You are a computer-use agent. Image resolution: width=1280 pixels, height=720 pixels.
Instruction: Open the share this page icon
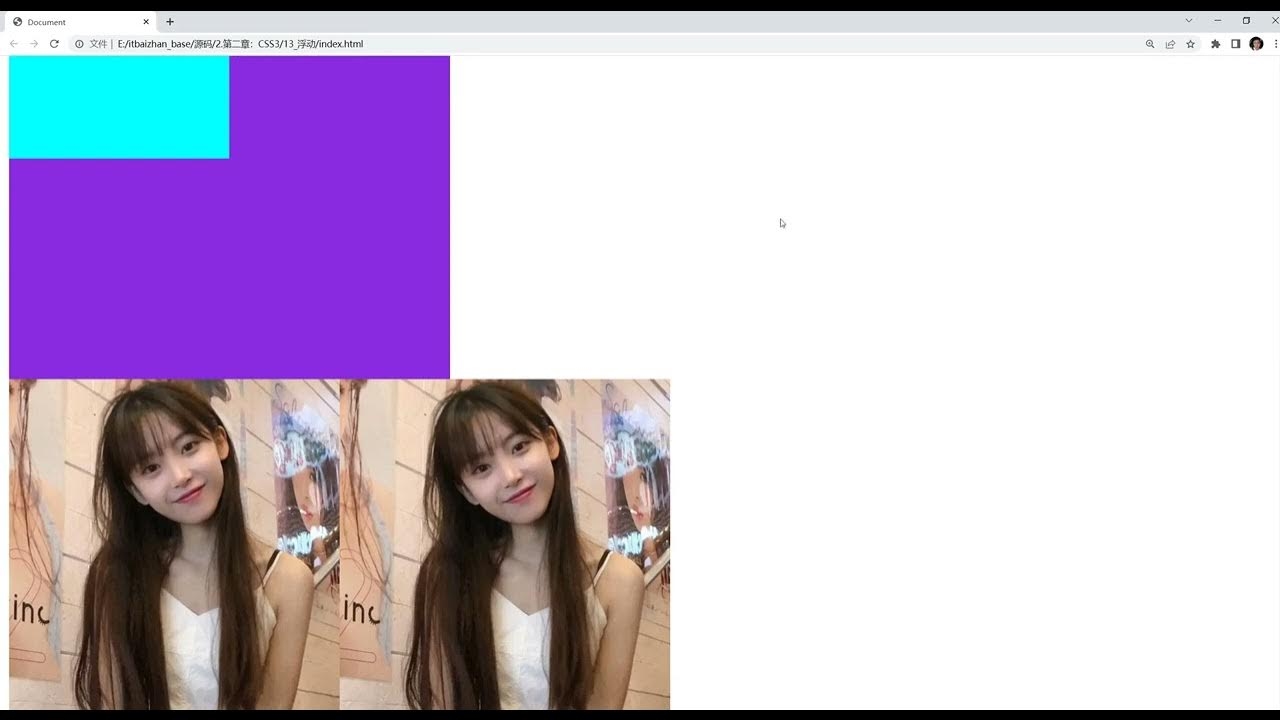(x=1170, y=44)
